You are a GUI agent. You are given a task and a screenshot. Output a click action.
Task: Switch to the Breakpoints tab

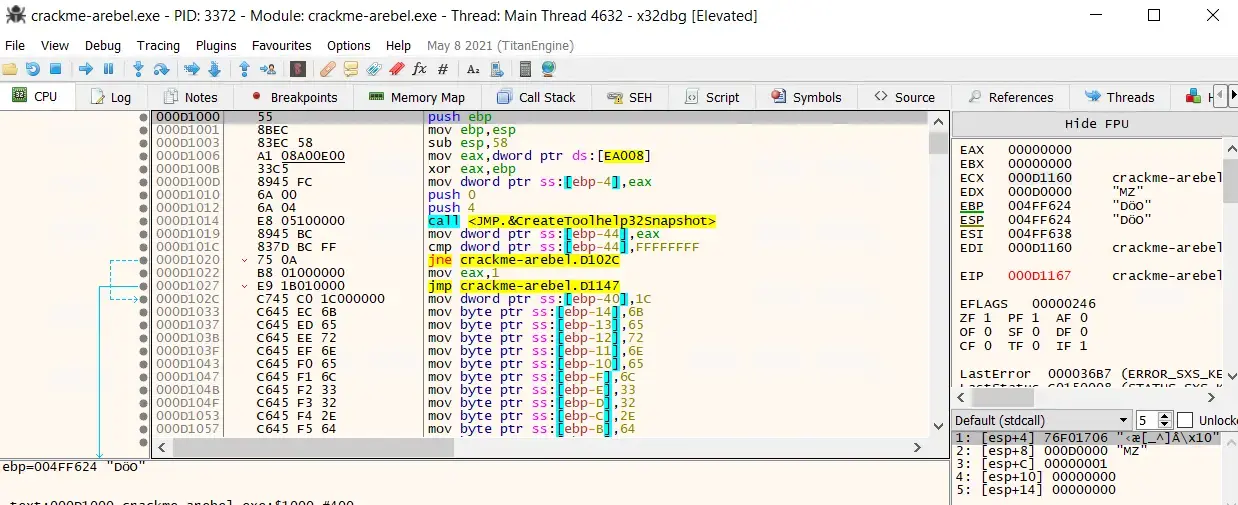click(x=294, y=97)
